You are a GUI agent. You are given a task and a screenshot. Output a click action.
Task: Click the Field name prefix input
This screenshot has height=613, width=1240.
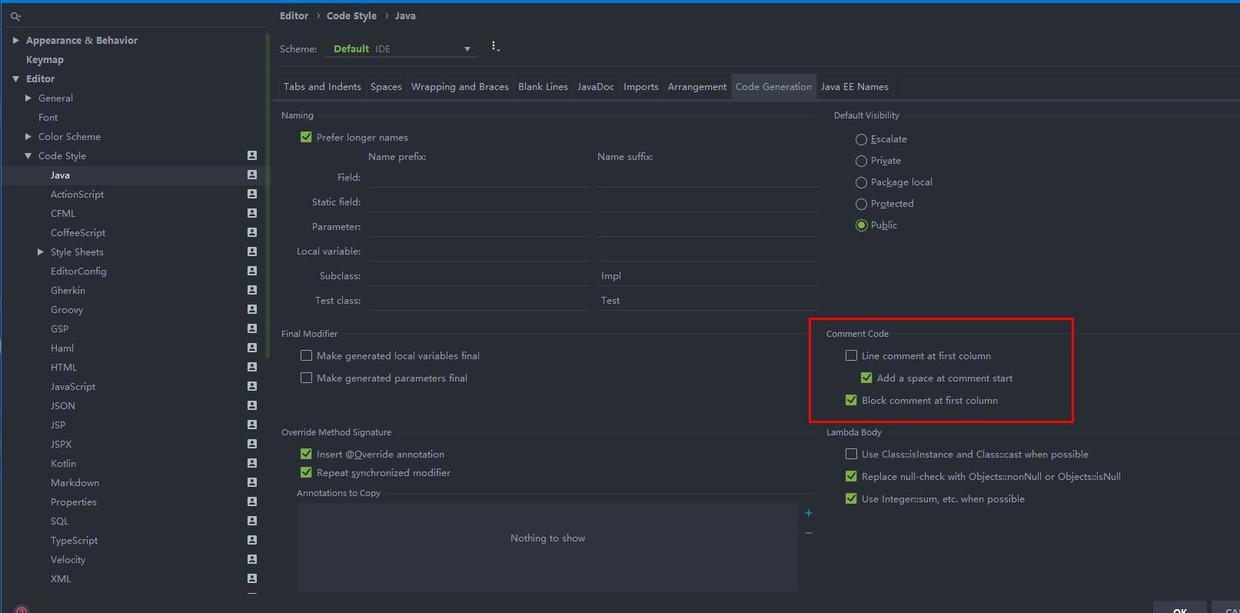pos(478,177)
